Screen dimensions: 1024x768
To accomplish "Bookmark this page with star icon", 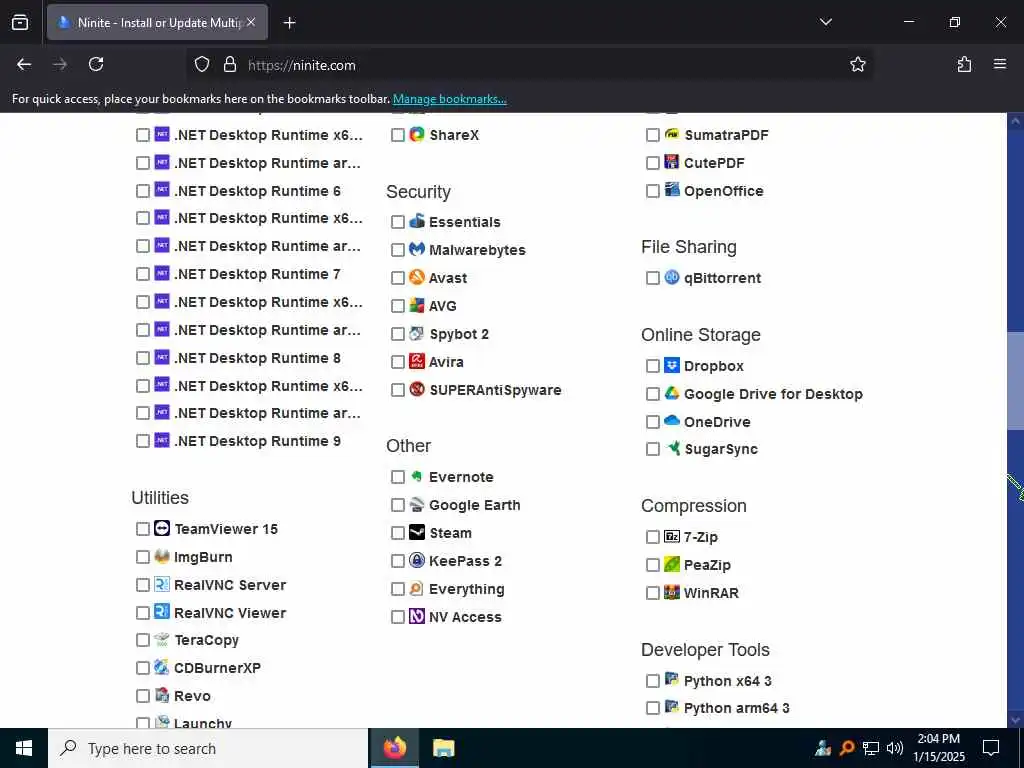I will click(857, 64).
